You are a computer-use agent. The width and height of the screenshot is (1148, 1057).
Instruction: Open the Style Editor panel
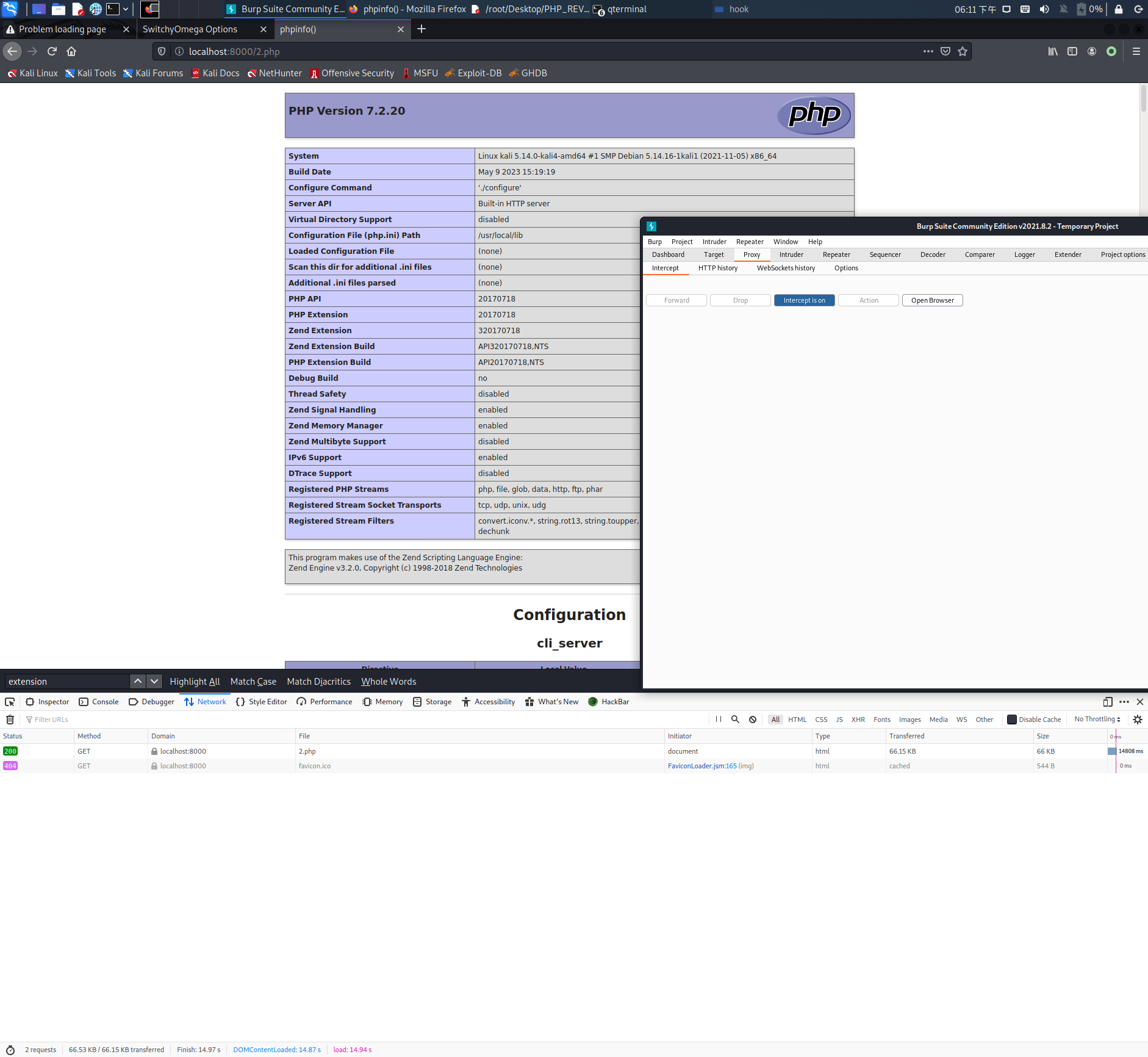(x=261, y=702)
